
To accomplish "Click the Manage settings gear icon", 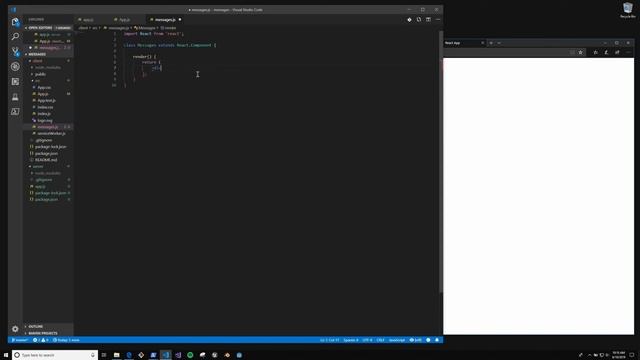I will (x=15, y=329).
